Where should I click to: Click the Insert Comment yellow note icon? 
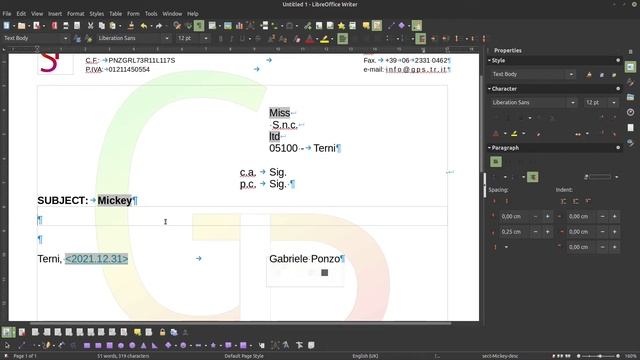pos(366,26)
